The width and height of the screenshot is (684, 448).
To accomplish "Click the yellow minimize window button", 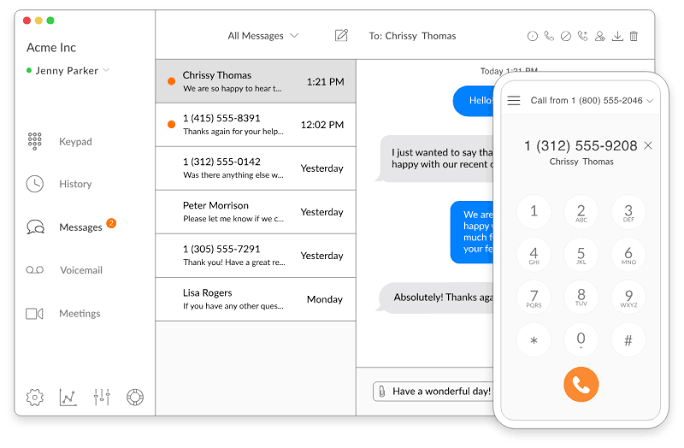I will [38, 21].
